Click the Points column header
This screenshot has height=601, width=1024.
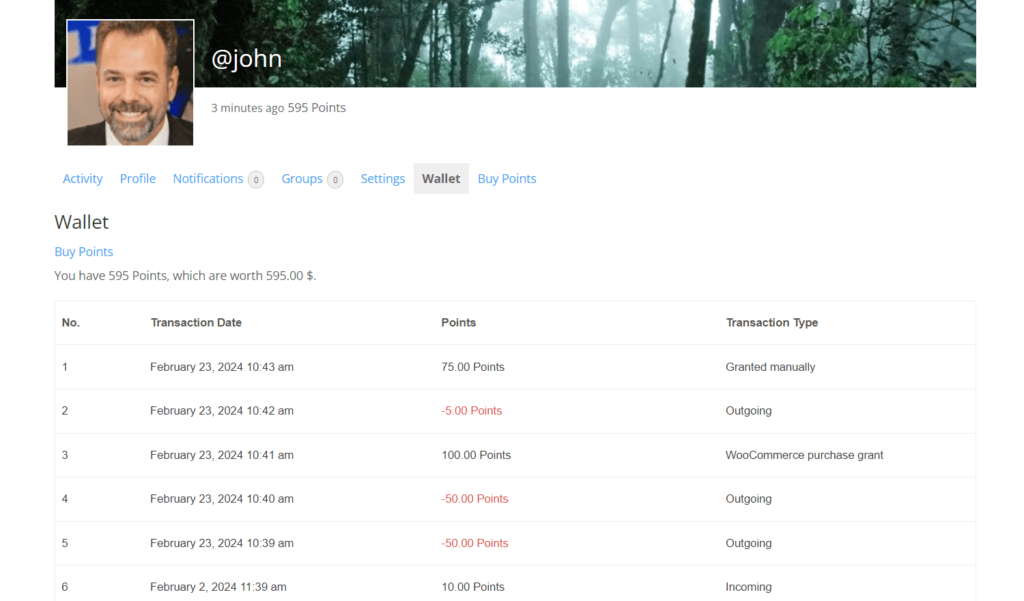click(x=459, y=323)
